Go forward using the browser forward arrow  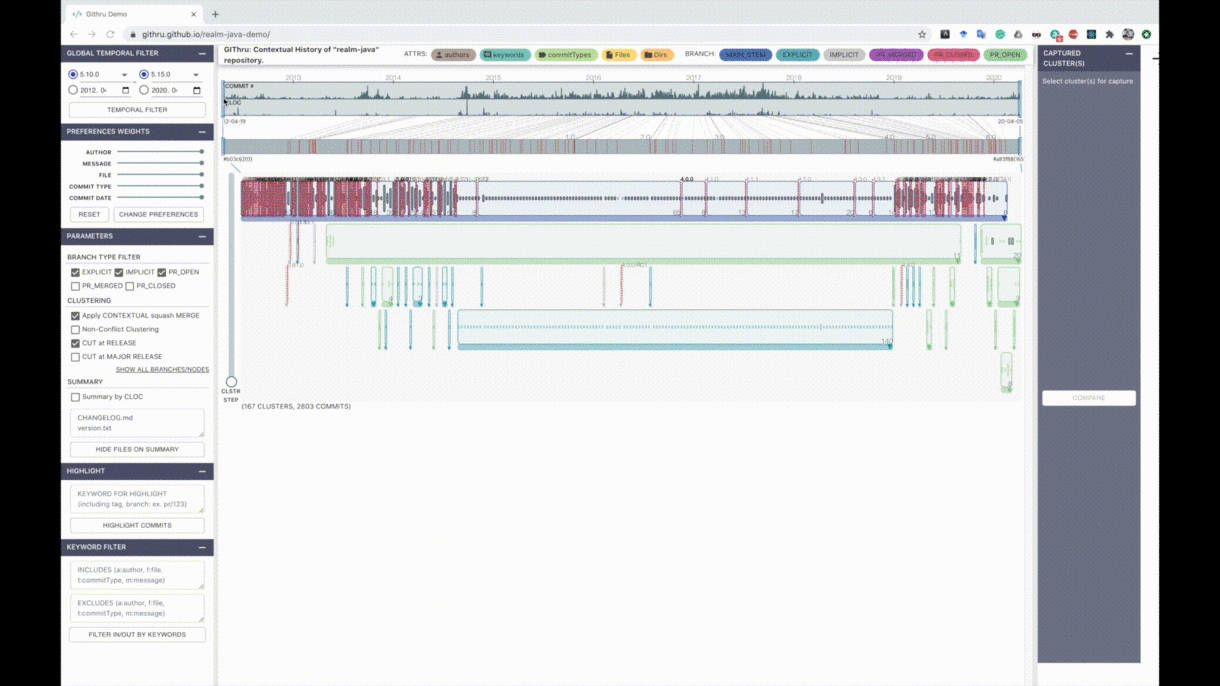pos(92,34)
